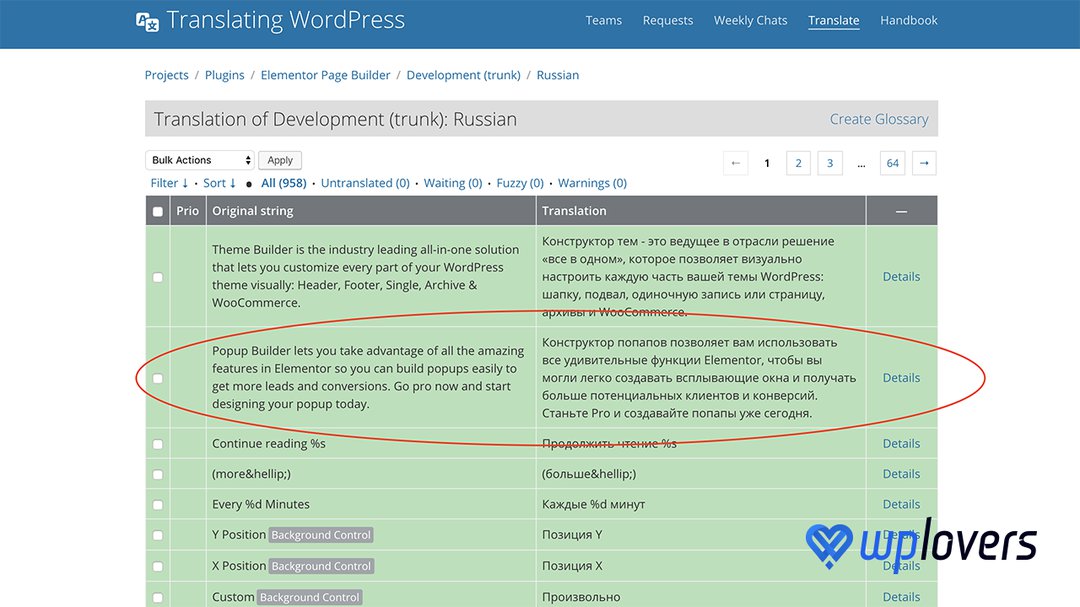Viewport: 1080px width, 607px height.
Task: Check the Popup Builder row checkbox
Action: (158, 378)
